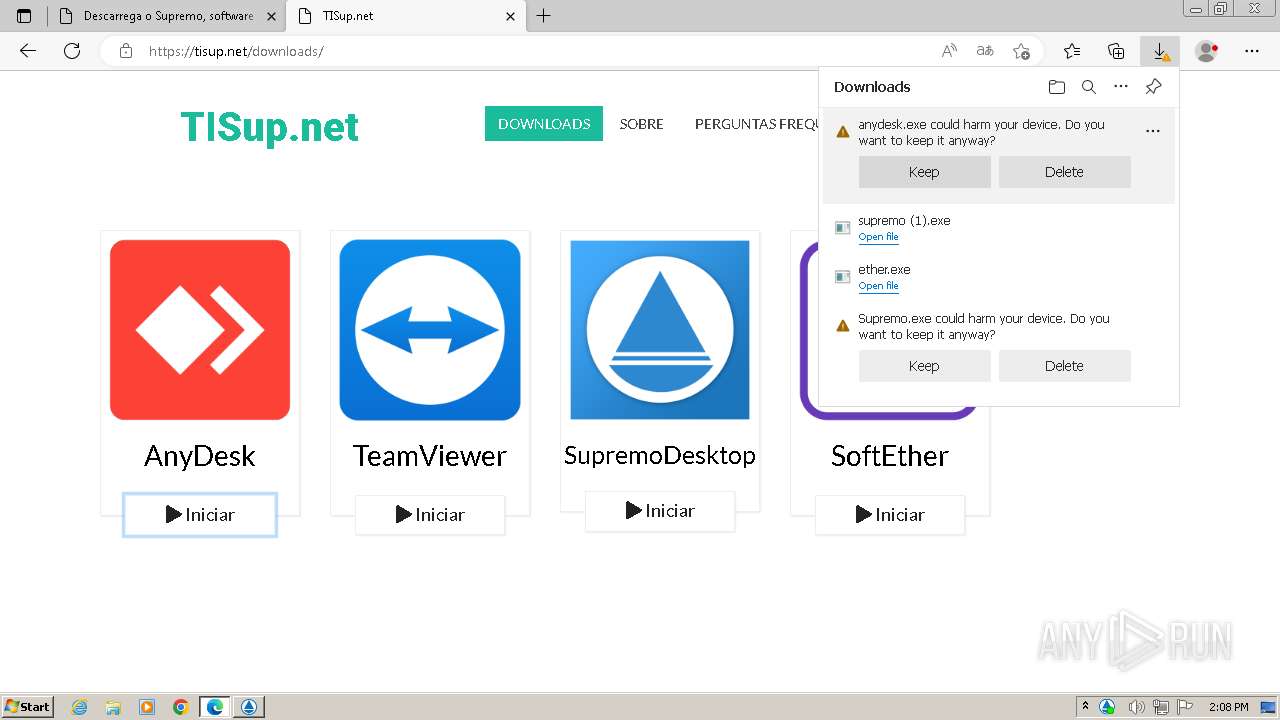Click the SupremoDesktop logo image
The height and width of the screenshot is (720, 1280).
tap(660, 330)
